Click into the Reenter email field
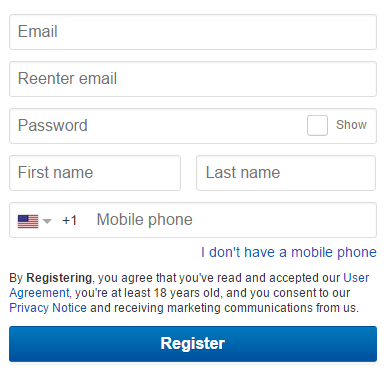This screenshot has width=386, height=380. (193, 79)
